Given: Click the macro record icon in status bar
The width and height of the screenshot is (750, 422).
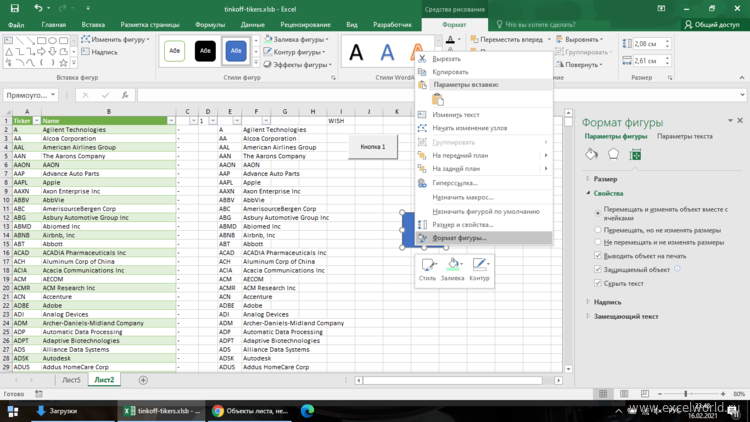Looking at the screenshot, I should coord(39,394).
